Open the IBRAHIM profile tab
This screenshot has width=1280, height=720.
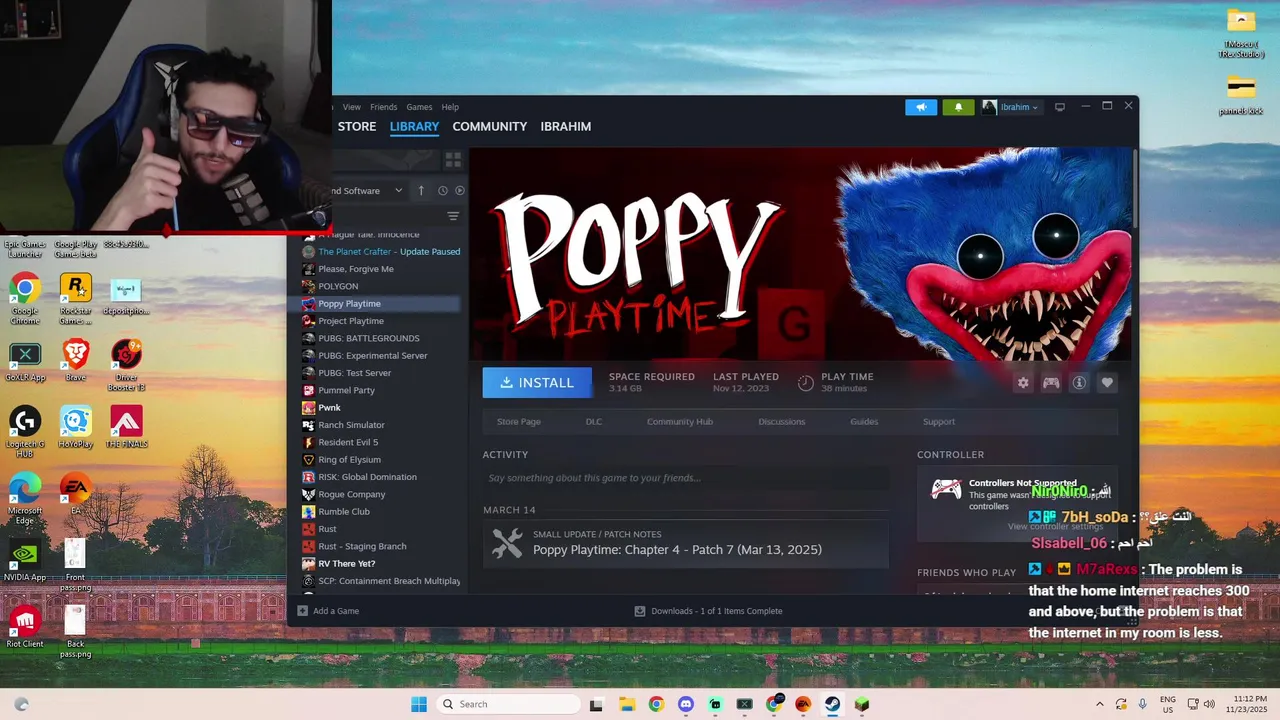[565, 127]
